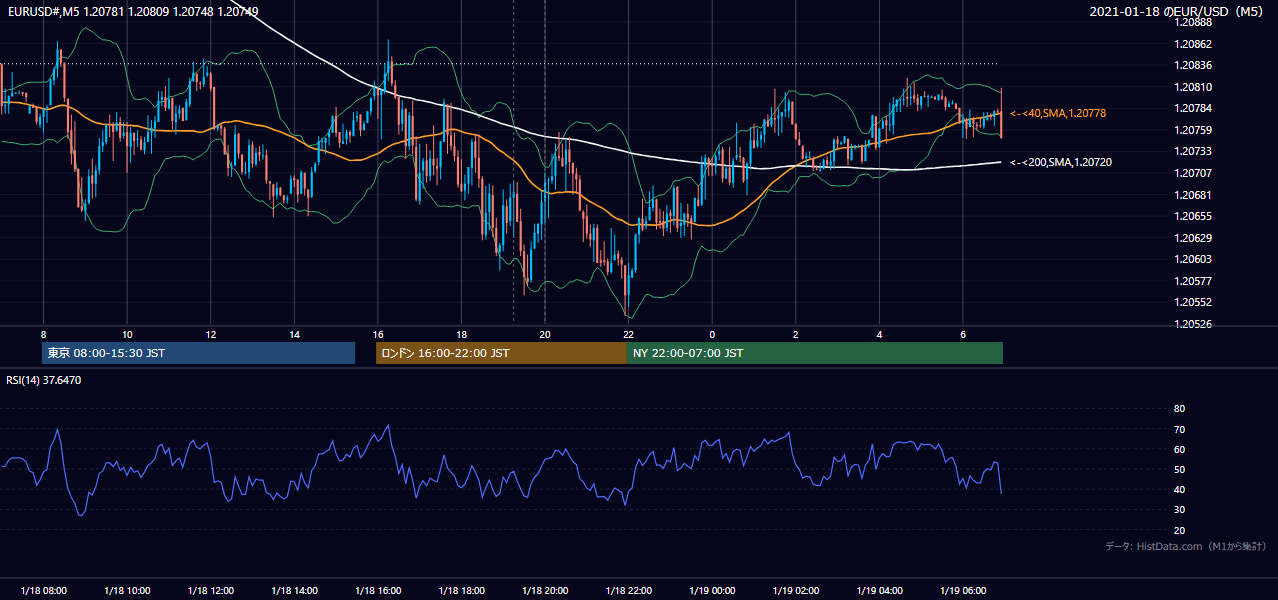Click price axis value 1.20577
The image size is (1278, 600).
(x=1193, y=281)
